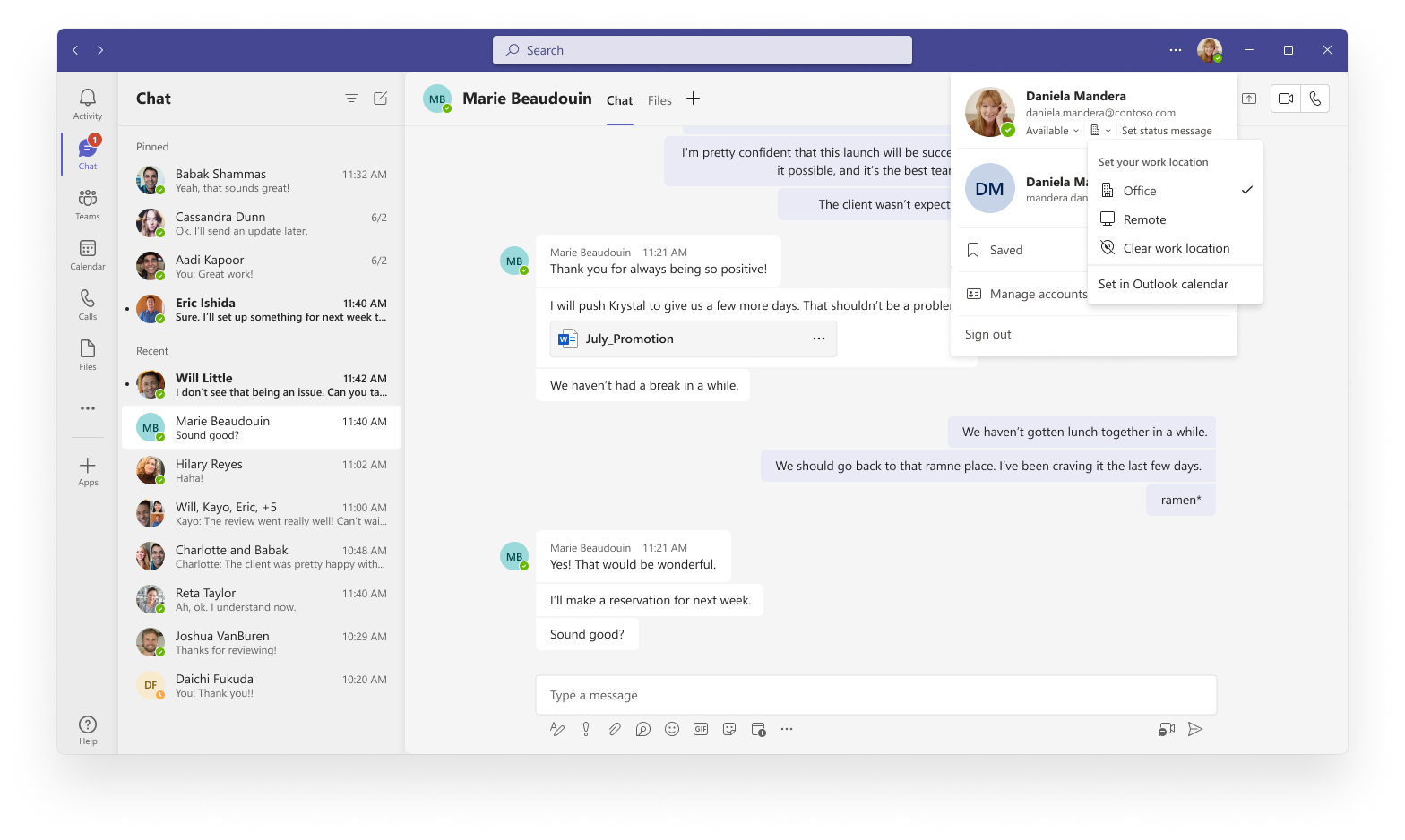Open chat with Aadi Kapoor
This screenshot has width=1405, height=840.
[262, 266]
